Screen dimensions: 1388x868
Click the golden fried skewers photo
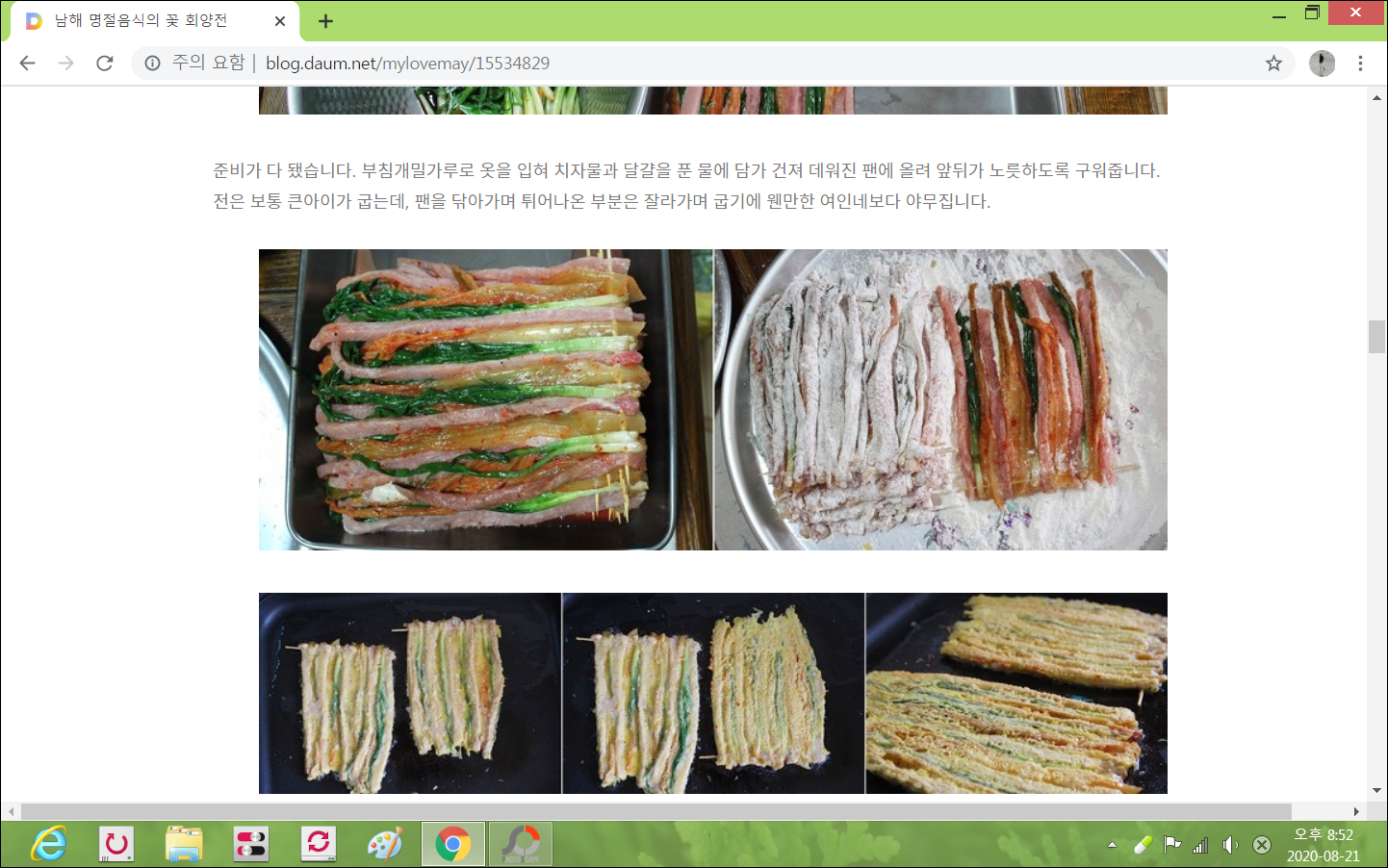click(1016, 693)
